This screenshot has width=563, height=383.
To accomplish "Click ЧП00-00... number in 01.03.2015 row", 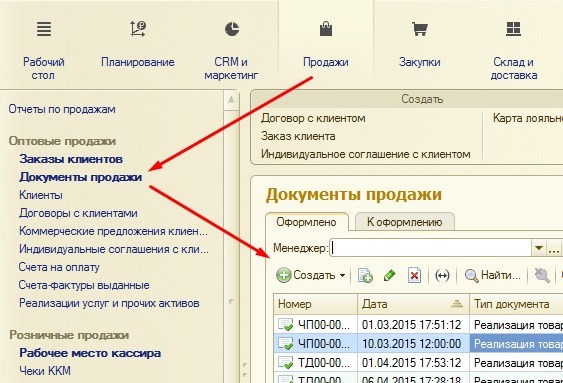I will pyautogui.click(x=324, y=325).
